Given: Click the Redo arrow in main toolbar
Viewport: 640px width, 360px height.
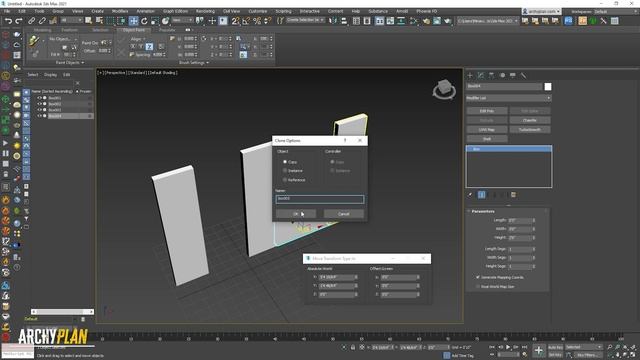Looking at the screenshot, I should point(19,21).
